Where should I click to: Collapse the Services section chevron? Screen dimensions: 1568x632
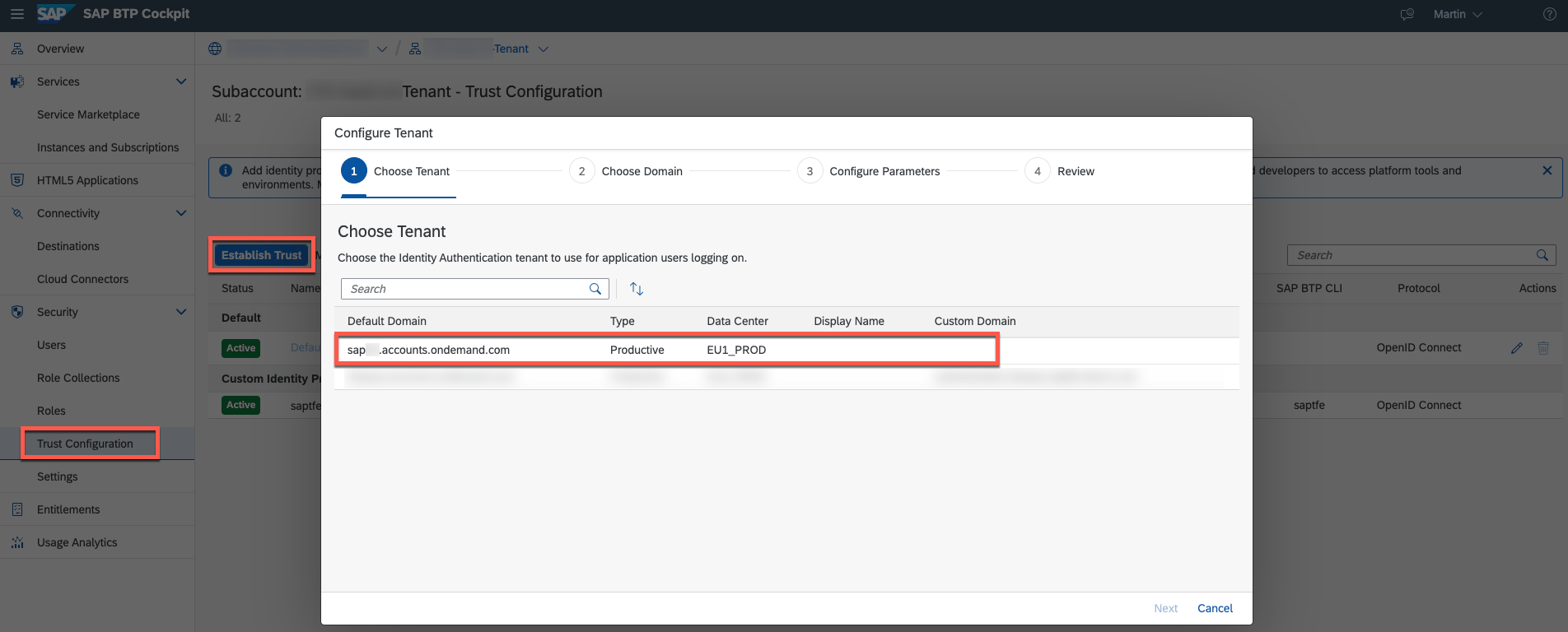coord(181,81)
